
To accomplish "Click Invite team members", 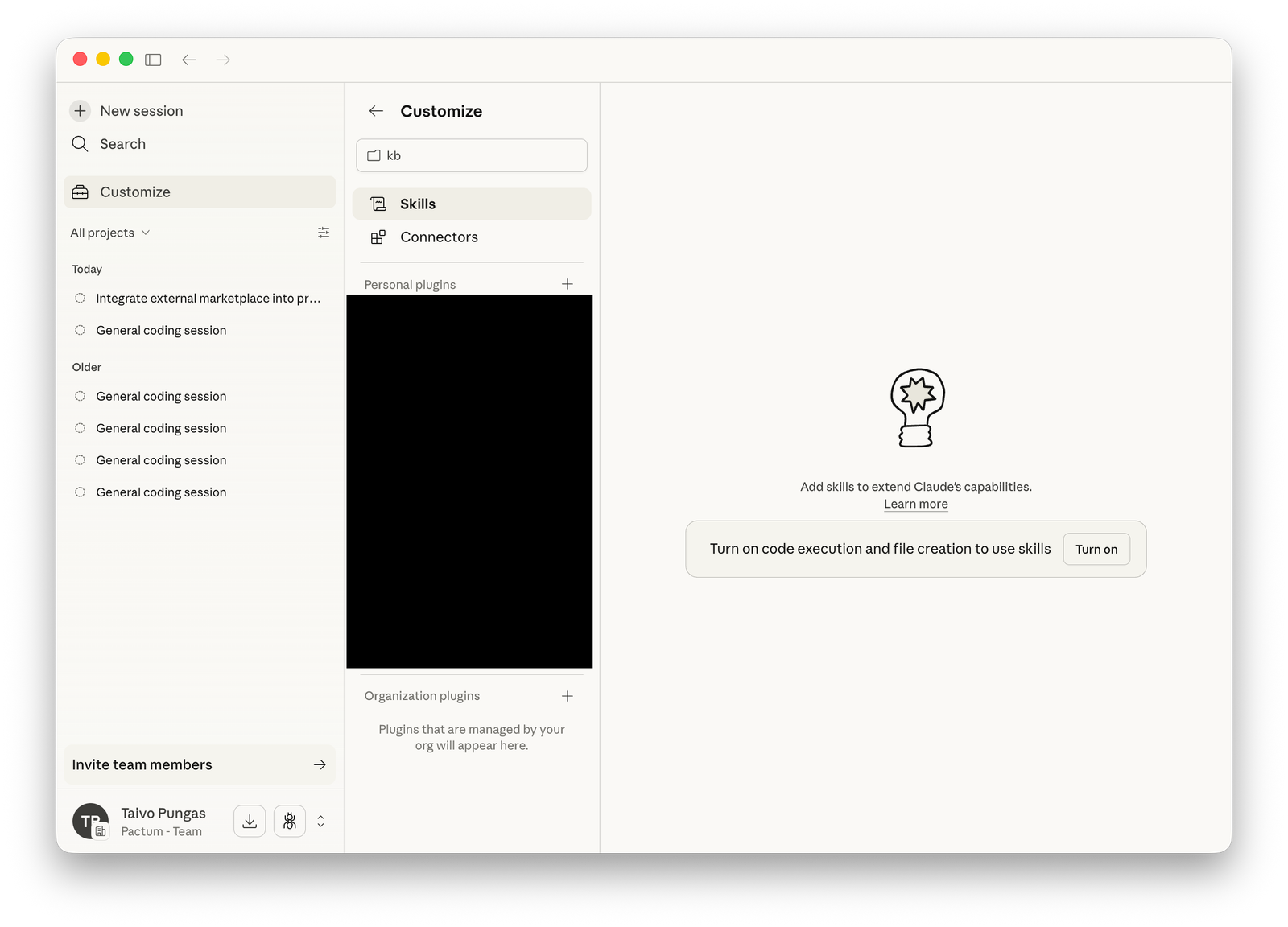I will coord(199,764).
